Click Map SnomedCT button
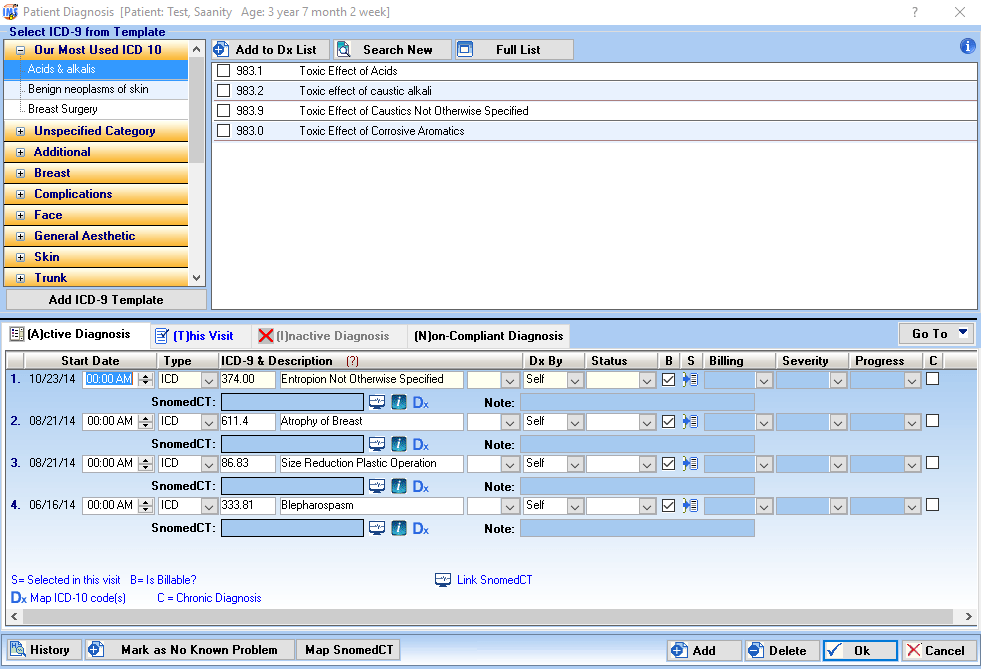Viewport: 981px width, 669px height. click(348, 650)
